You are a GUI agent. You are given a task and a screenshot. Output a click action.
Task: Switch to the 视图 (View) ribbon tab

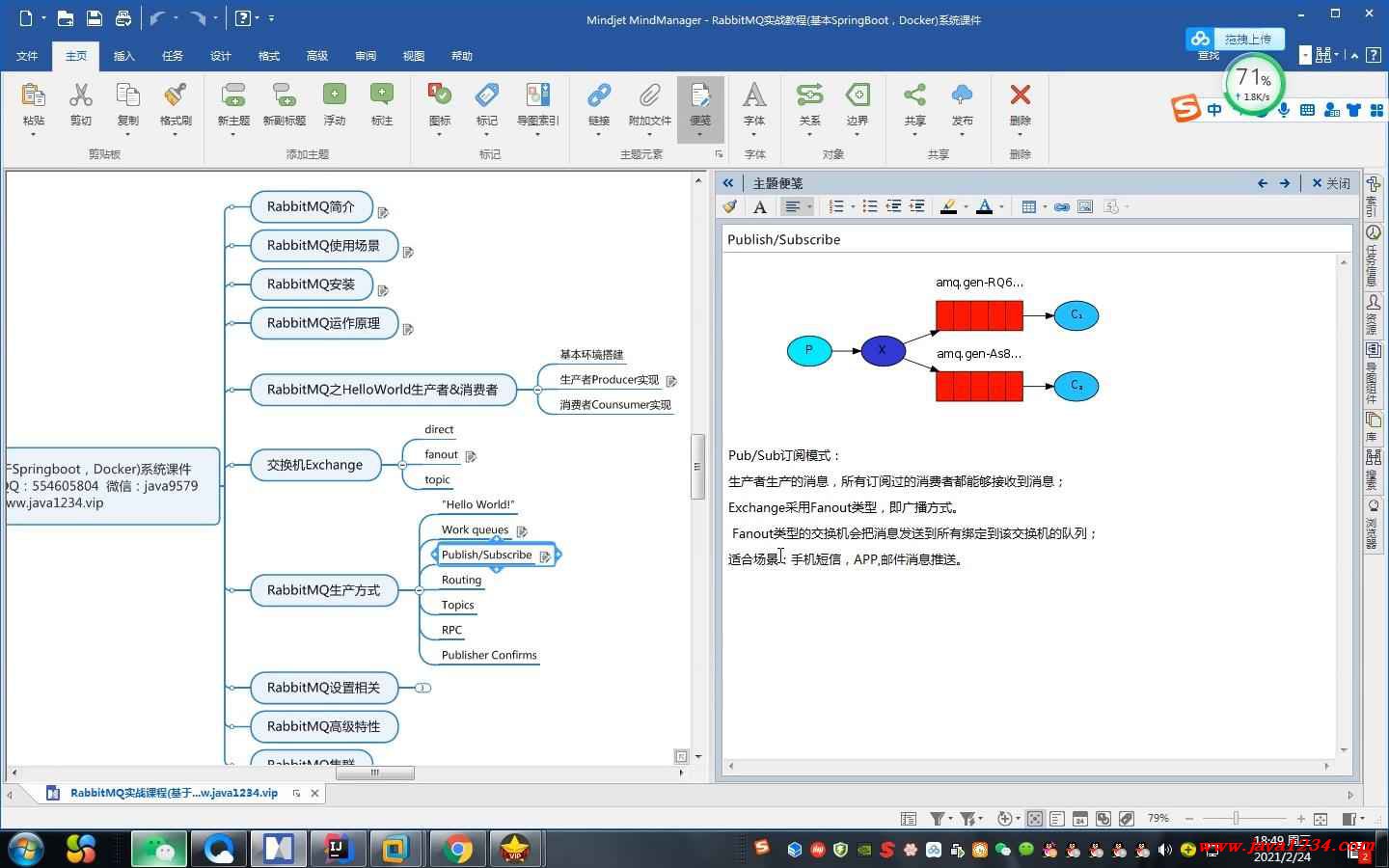(414, 56)
